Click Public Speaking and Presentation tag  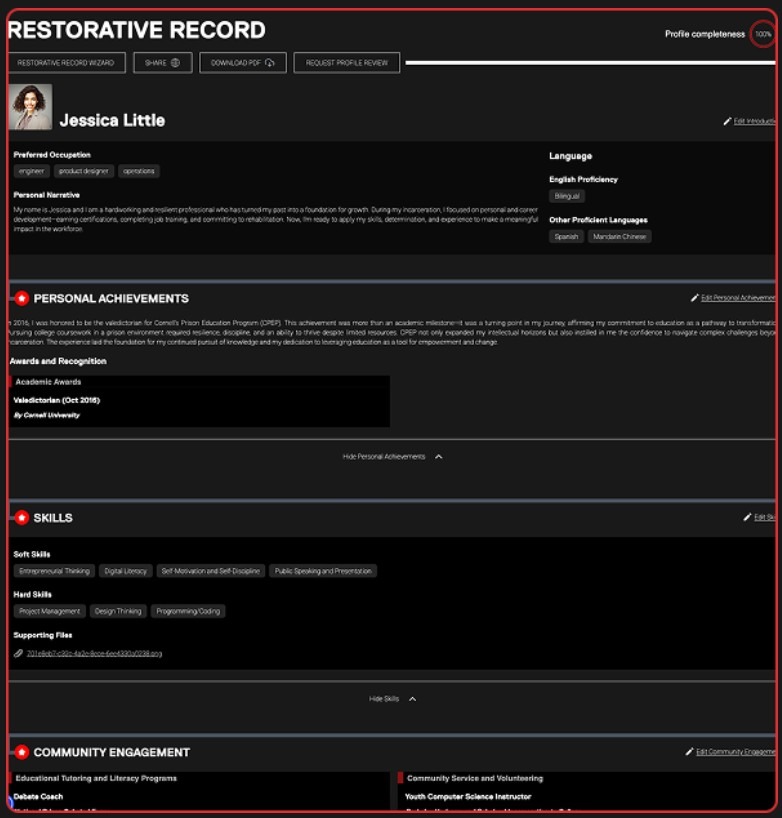point(323,571)
